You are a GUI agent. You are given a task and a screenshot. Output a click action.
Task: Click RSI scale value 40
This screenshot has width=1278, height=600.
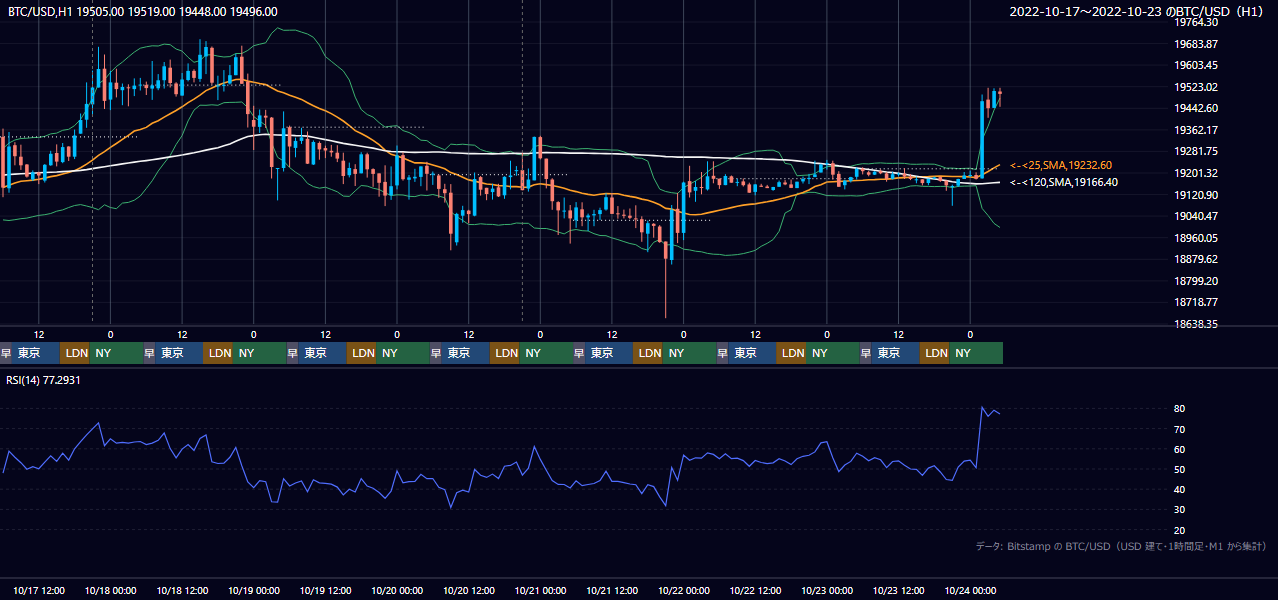click(1180, 489)
